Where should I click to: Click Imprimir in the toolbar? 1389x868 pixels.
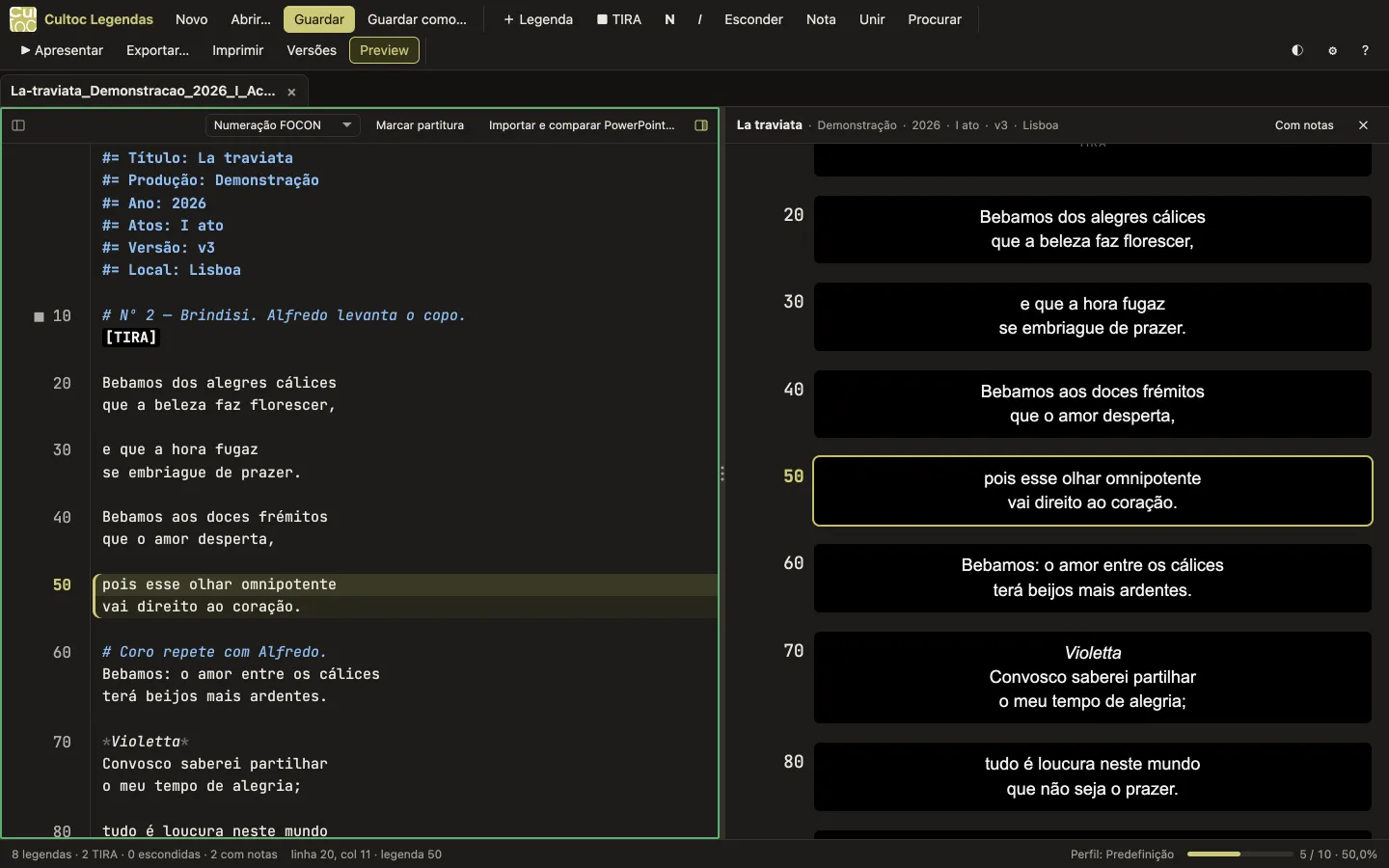click(237, 50)
